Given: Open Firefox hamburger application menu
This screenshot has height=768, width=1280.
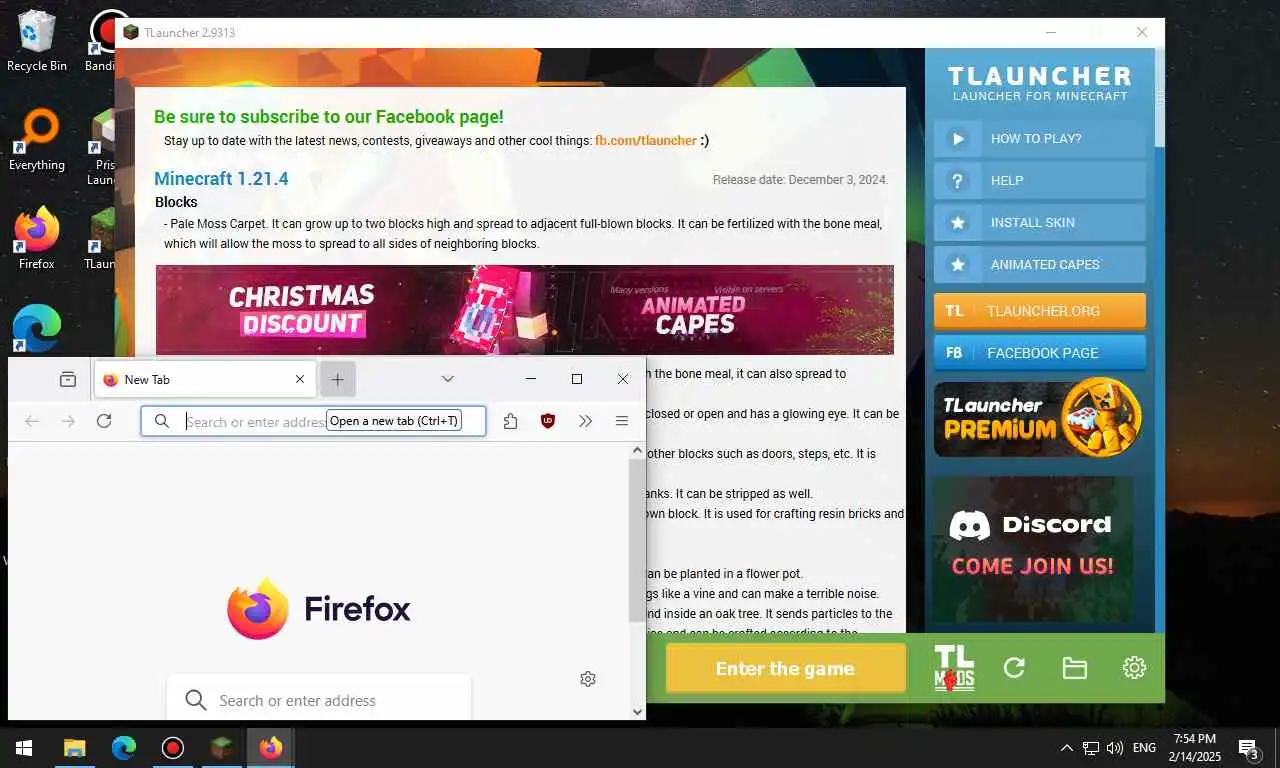Looking at the screenshot, I should click(x=621, y=421).
